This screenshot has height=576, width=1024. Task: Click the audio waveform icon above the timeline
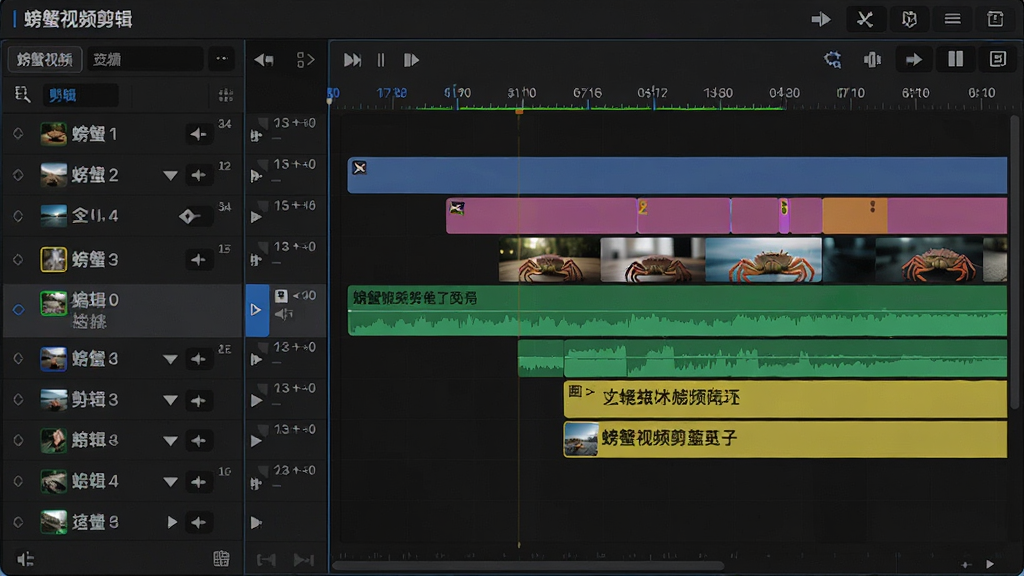(x=872, y=59)
